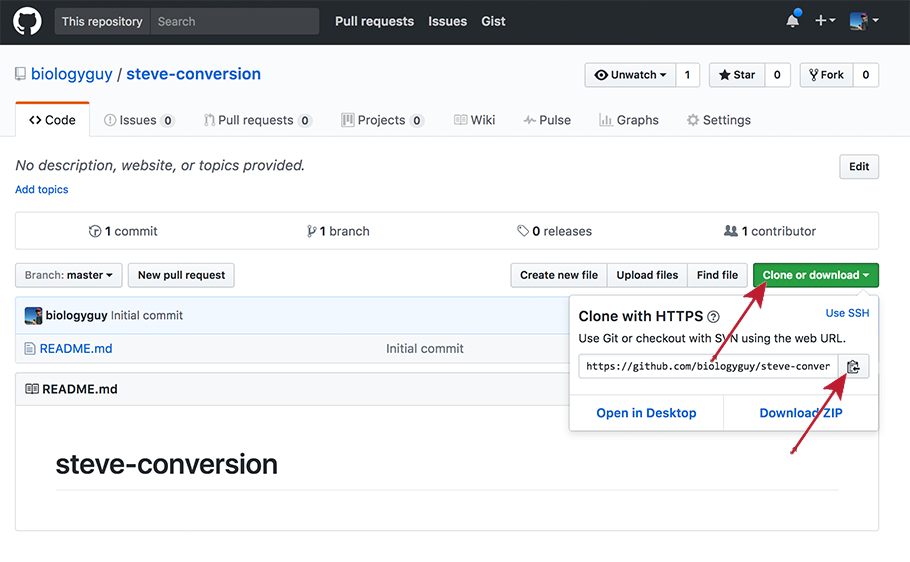The image size is (910, 562).
Task: Open the repository Pull requests tab
Action: pyautogui.click(x=258, y=120)
